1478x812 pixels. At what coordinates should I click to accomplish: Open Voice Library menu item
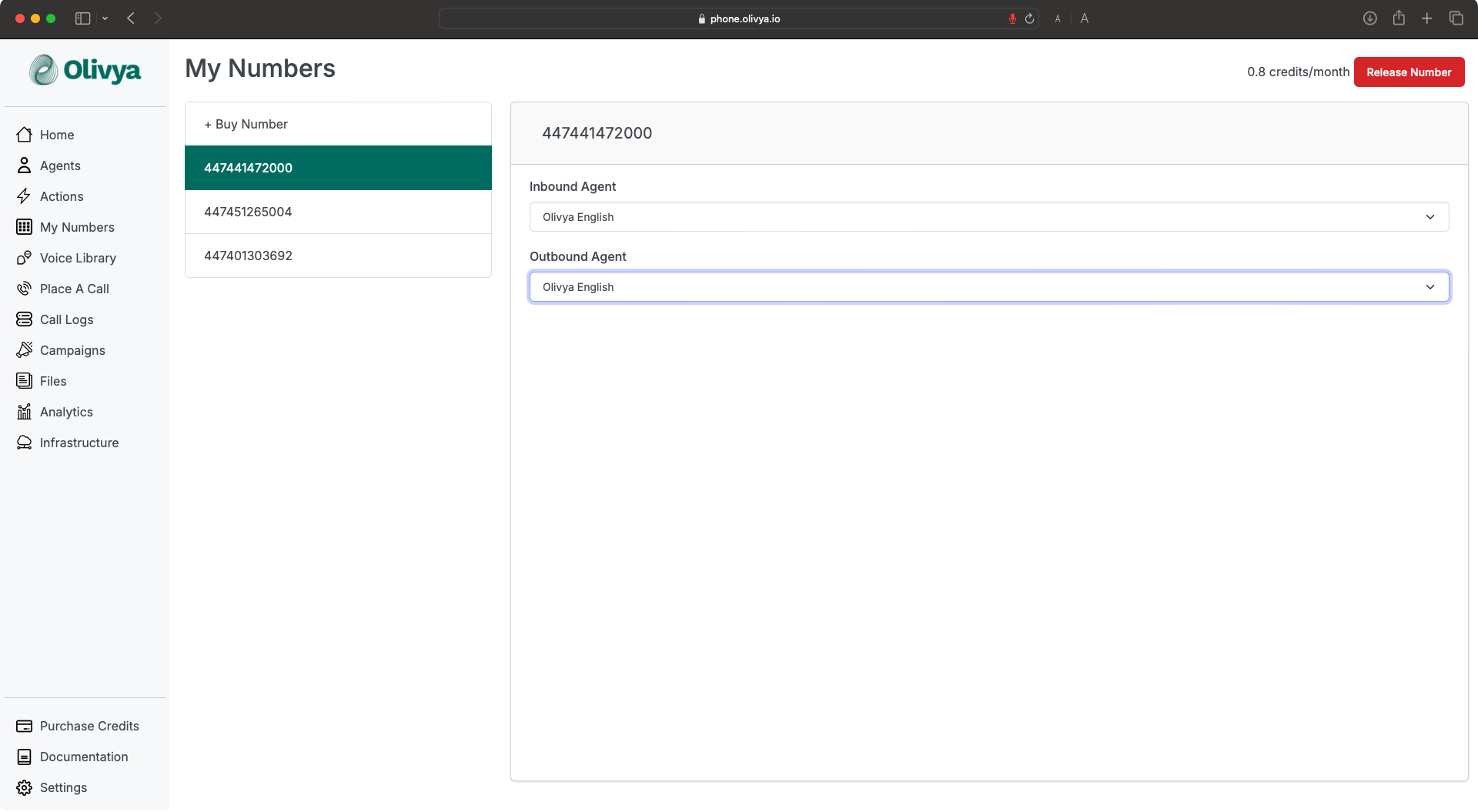[x=78, y=258]
